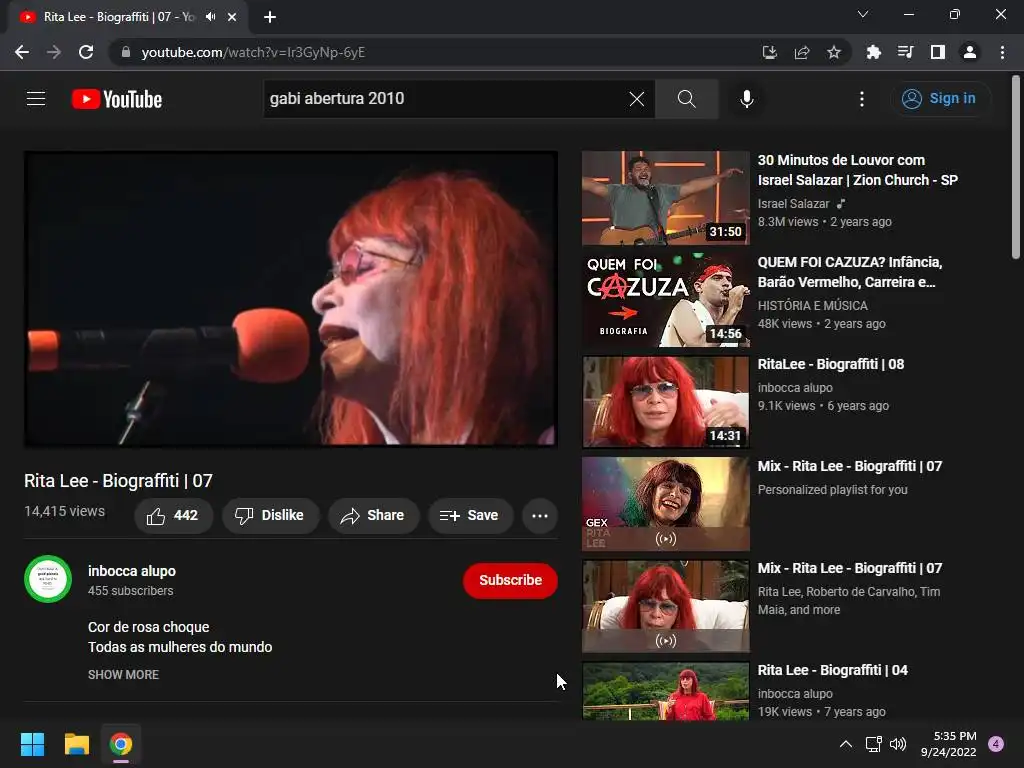This screenshot has width=1024, height=768.
Task: Install app via address bar download icon
Action: point(769,52)
